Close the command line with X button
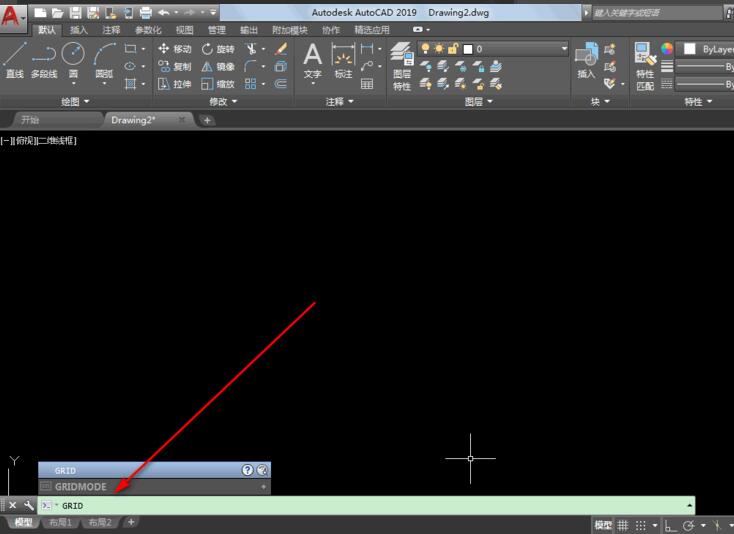Viewport: 734px width, 534px height. 13,505
